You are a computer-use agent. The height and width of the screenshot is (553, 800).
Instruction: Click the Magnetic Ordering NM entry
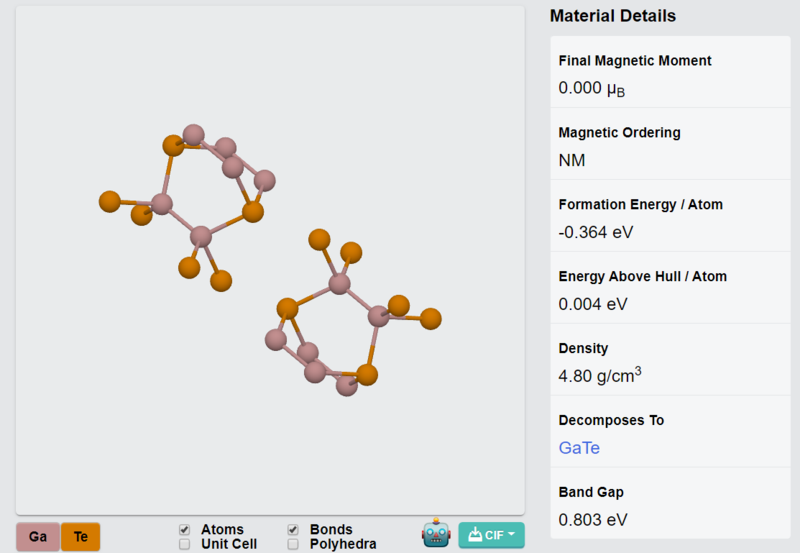click(670, 144)
